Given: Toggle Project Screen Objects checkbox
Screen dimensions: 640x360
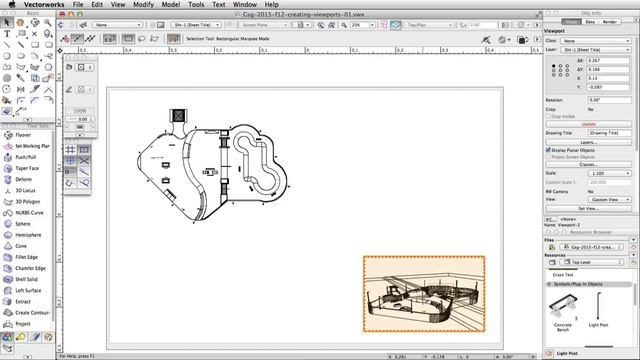Looking at the screenshot, I should coord(548,157).
